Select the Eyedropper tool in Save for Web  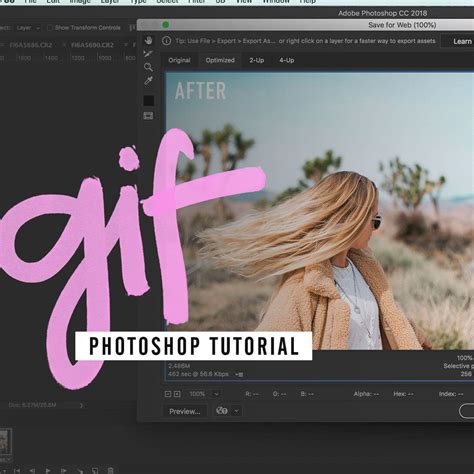click(148, 81)
